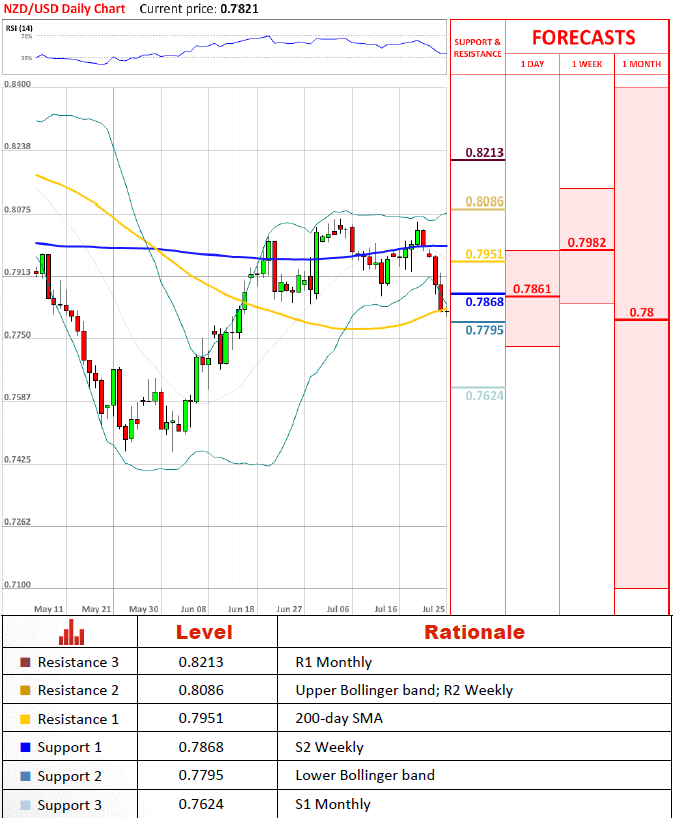Screen dimensions: 673x818
Task: Click the 0.7868 support level marker beside chart
Action: (485, 302)
